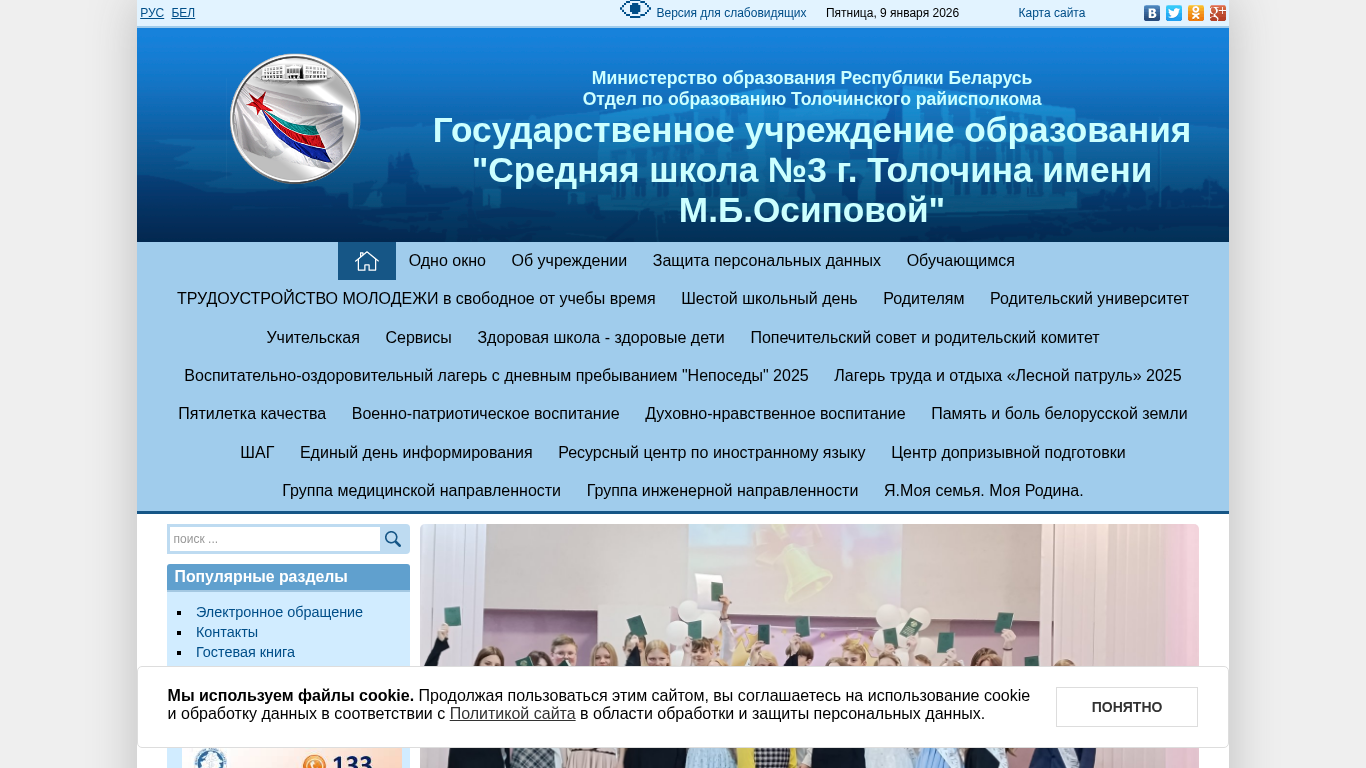Select 'Одно окно' in navigation
The height and width of the screenshot is (768, 1366).
pos(447,261)
